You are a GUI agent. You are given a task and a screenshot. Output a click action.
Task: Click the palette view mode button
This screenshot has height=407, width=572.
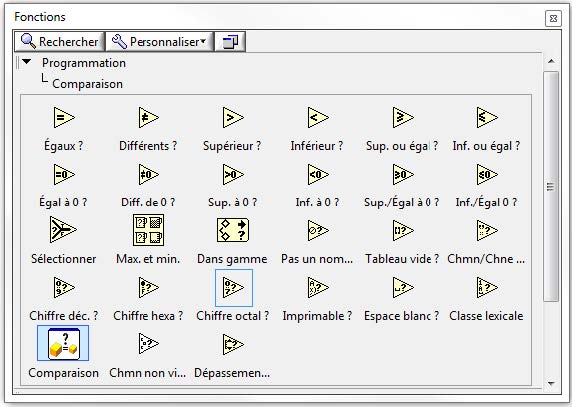coord(230,42)
